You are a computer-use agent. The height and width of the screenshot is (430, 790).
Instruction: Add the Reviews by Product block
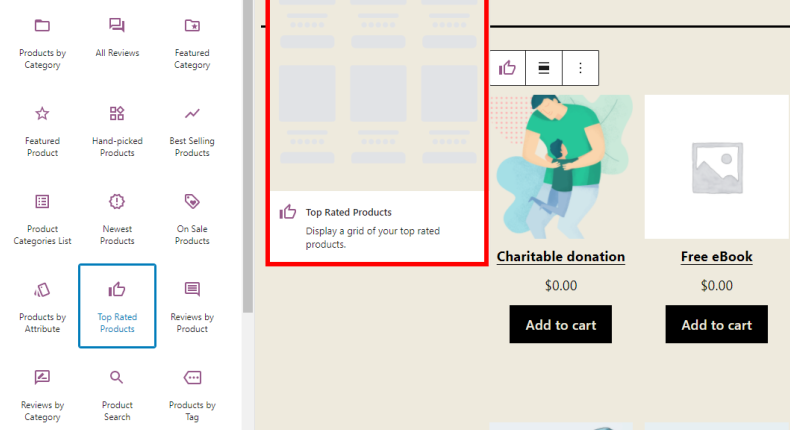[192, 306]
